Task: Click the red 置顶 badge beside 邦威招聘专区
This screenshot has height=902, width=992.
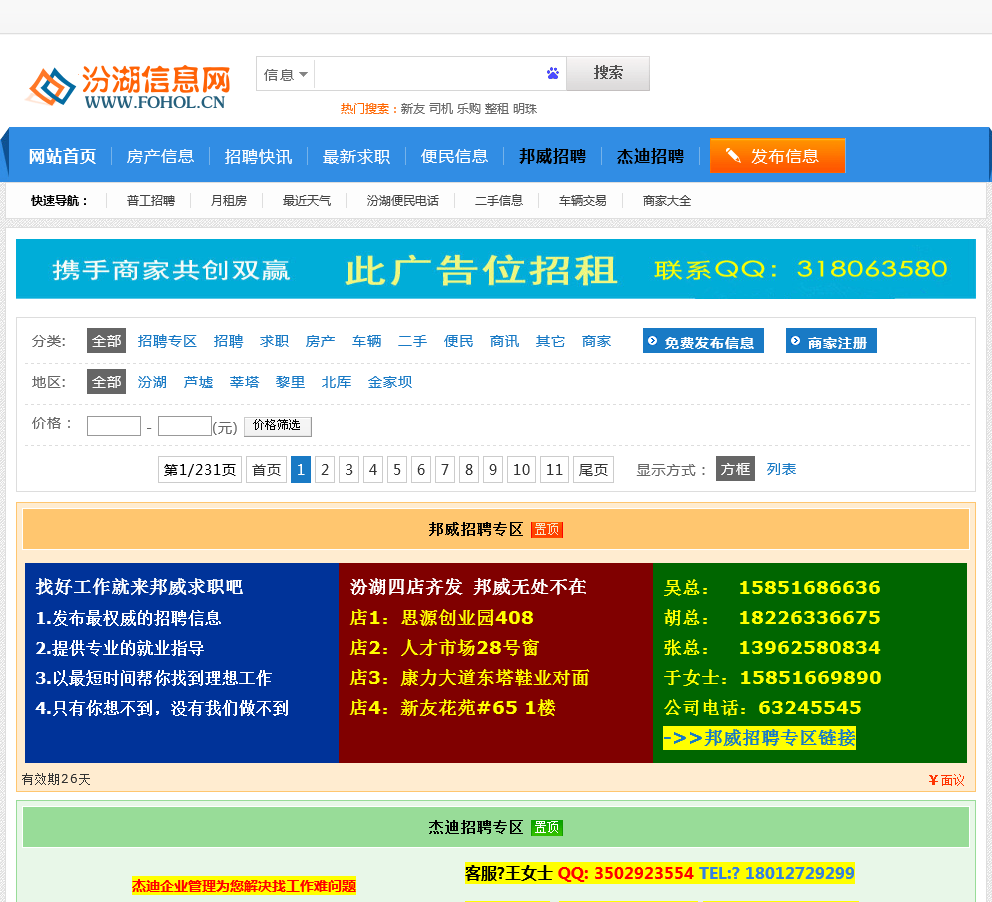Action: [547, 530]
